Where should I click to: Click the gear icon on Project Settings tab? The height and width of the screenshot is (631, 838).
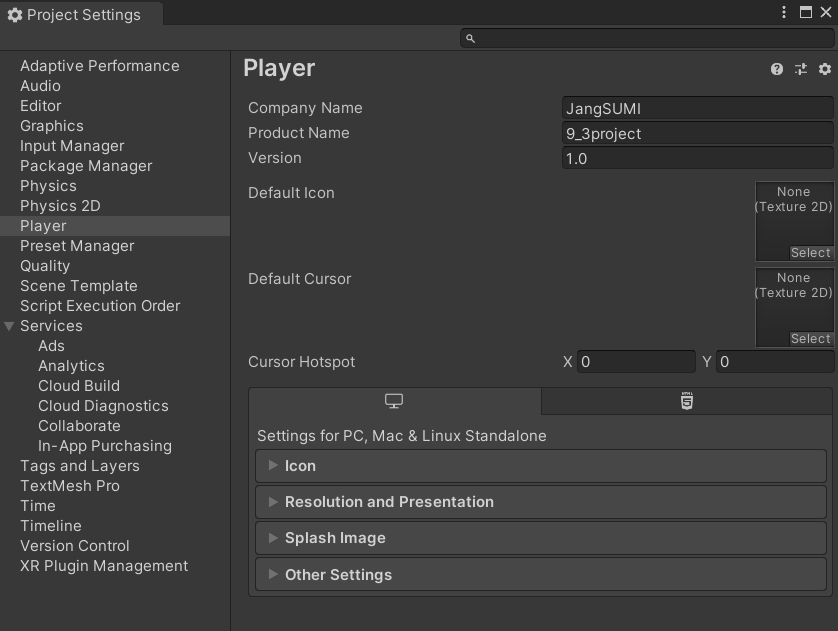[x=15, y=15]
